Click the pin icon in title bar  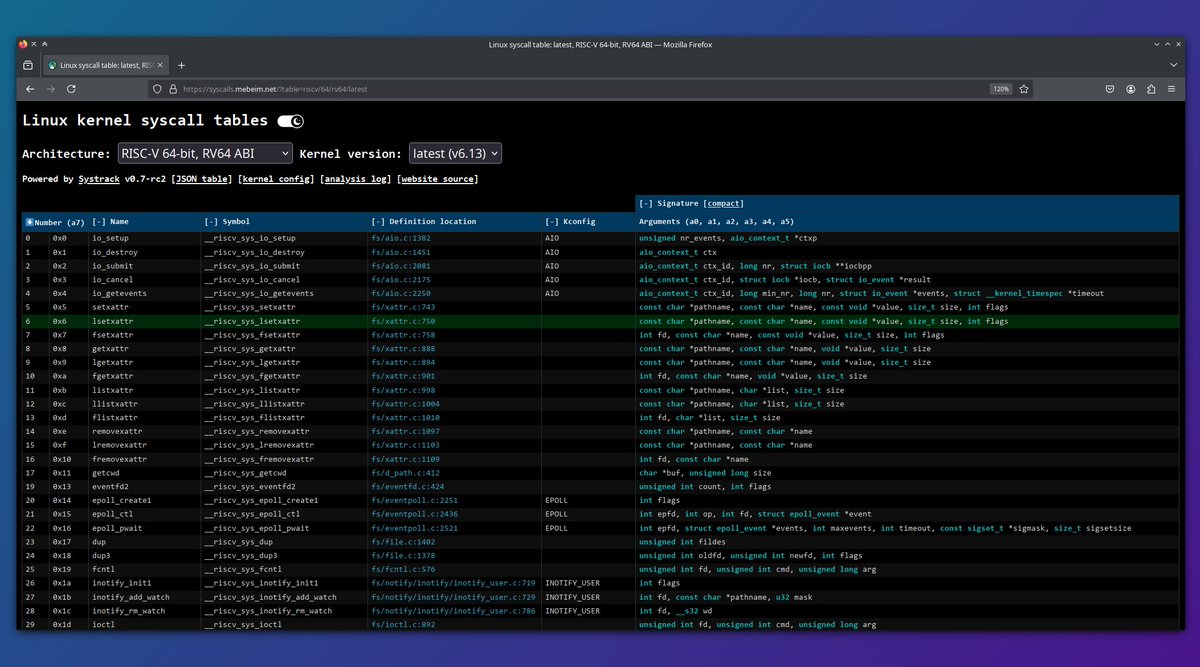coord(34,44)
